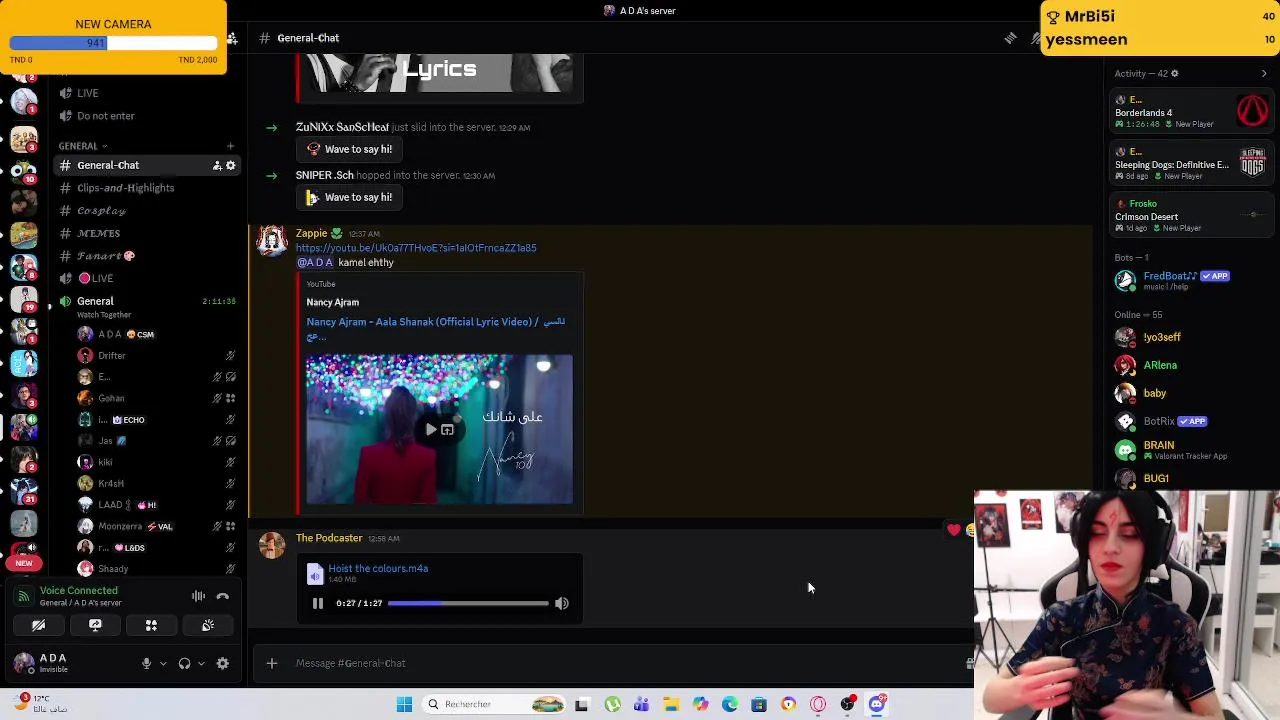Seek in the Hoist the colours progress bar
The height and width of the screenshot is (720, 1280).
[x=468, y=603]
